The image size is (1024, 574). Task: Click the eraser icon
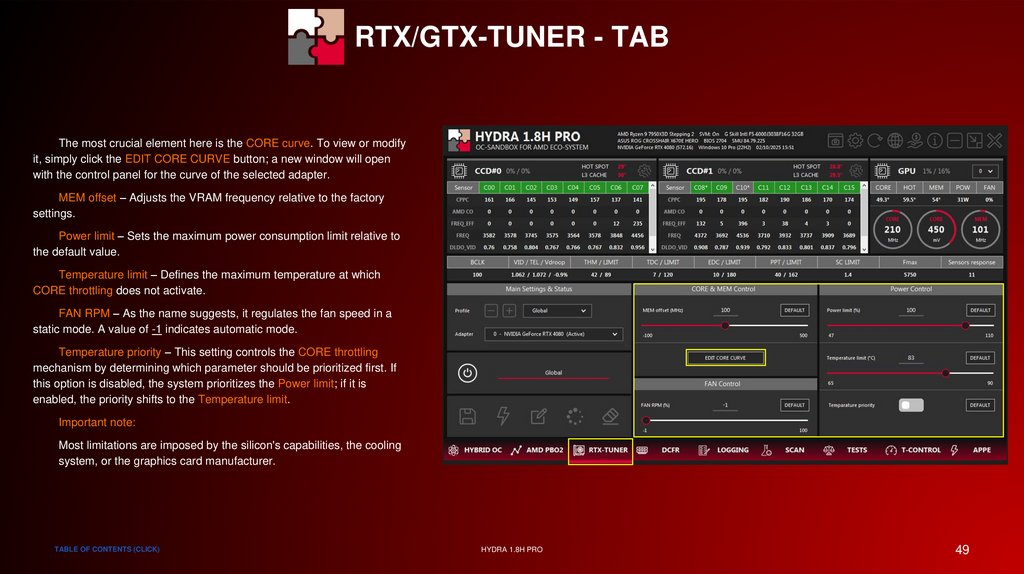[x=610, y=416]
